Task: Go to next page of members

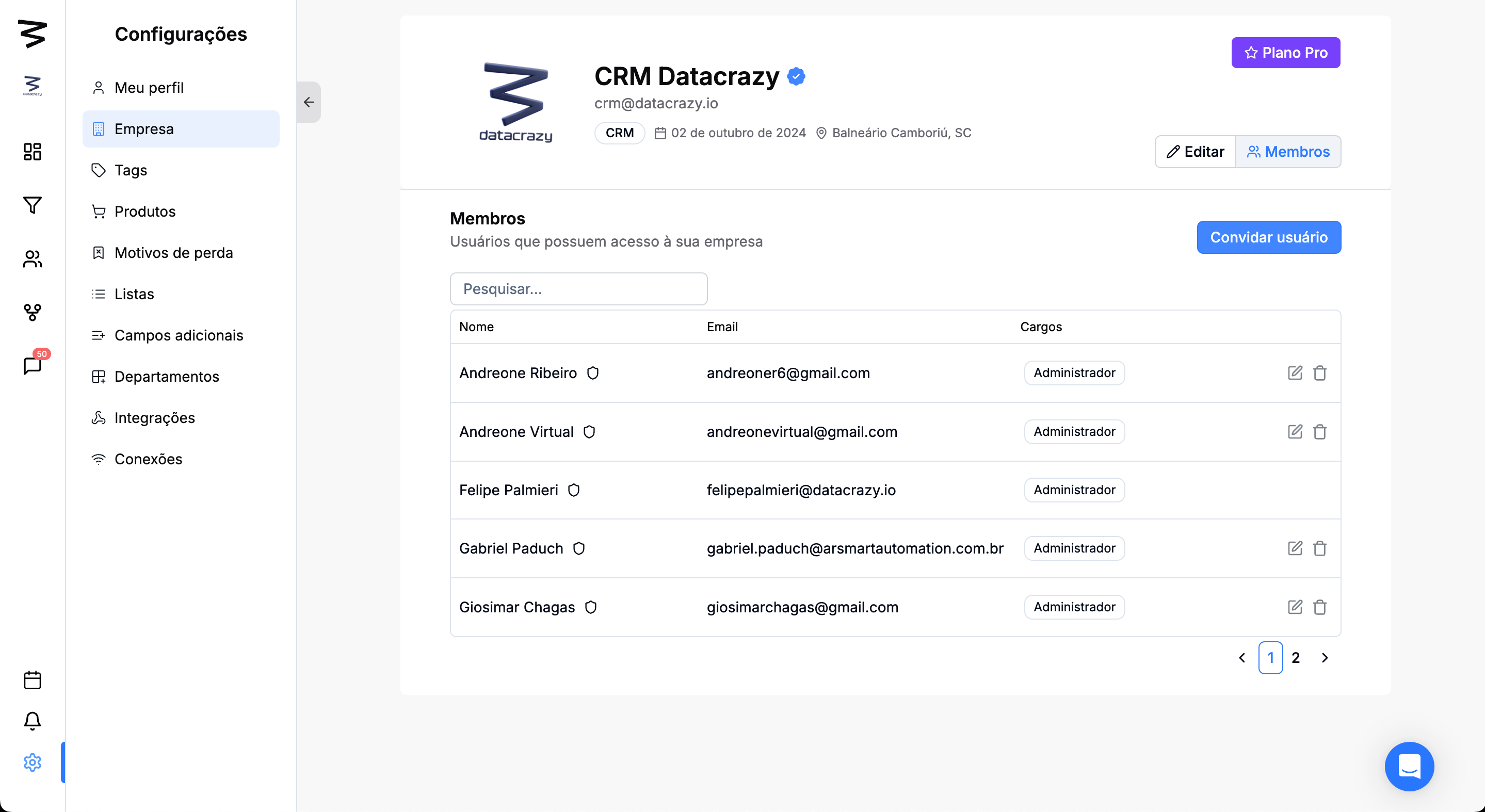Action: (x=1325, y=658)
